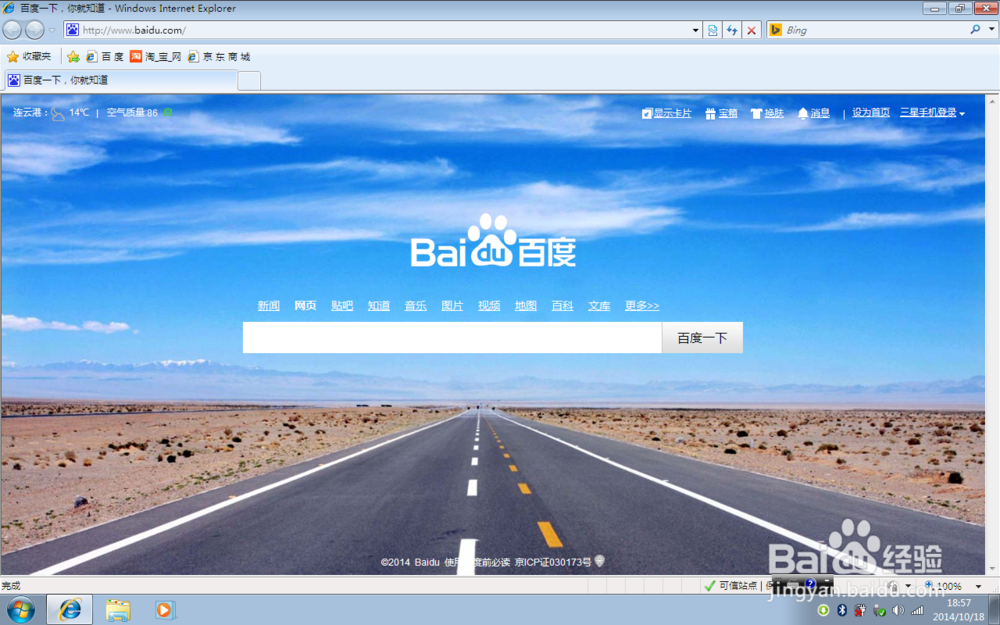Open the 文库 wenku category
The image size is (1000, 625).
point(599,305)
